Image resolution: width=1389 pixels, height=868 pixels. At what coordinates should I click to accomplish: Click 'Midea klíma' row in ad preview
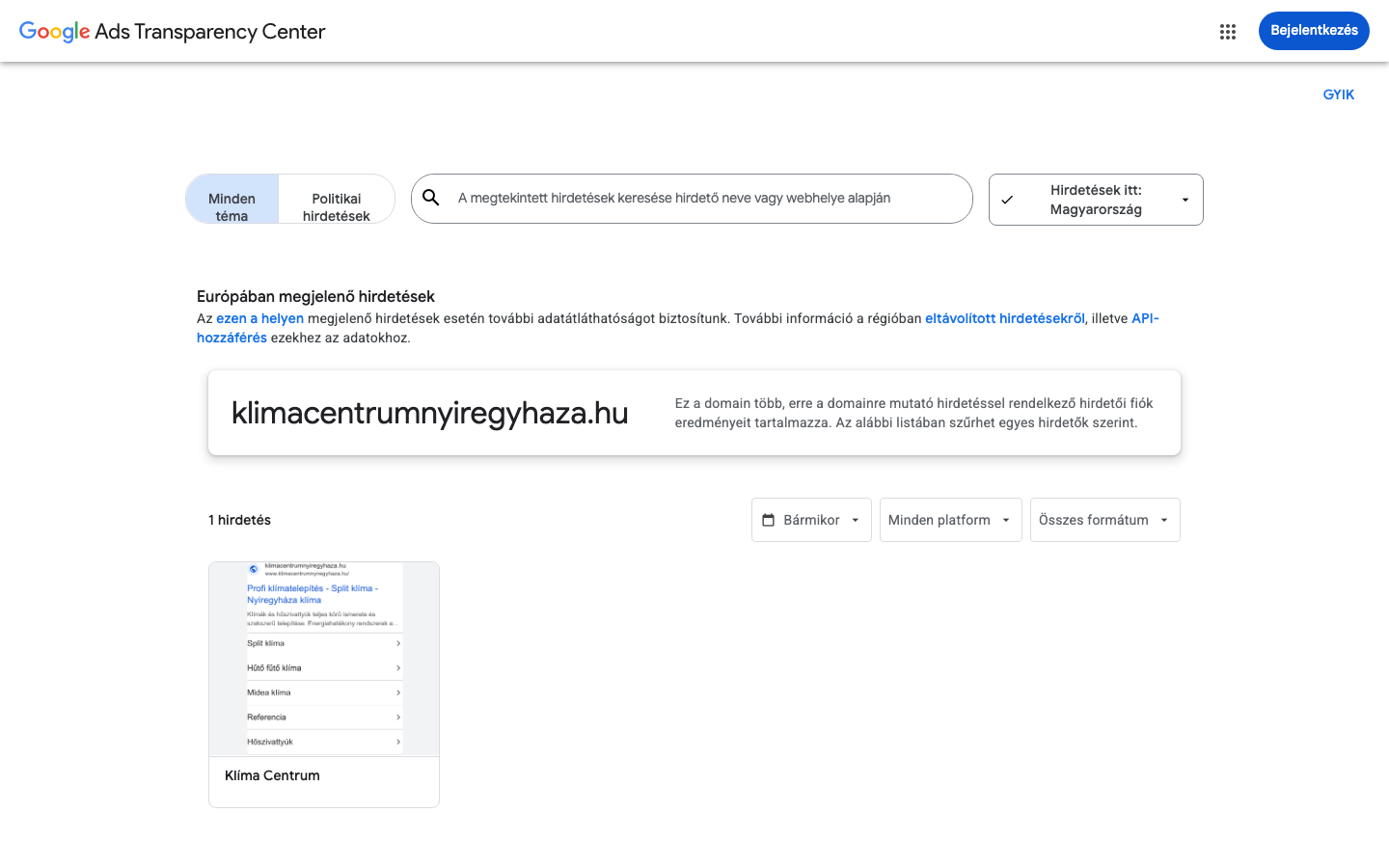pyautogui.click(x=324, y=692)
